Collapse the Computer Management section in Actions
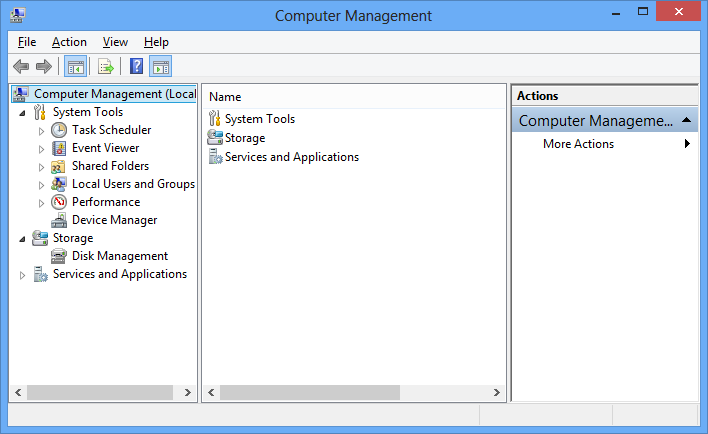This screenshot has height=434, width=708. pos(687,121)
